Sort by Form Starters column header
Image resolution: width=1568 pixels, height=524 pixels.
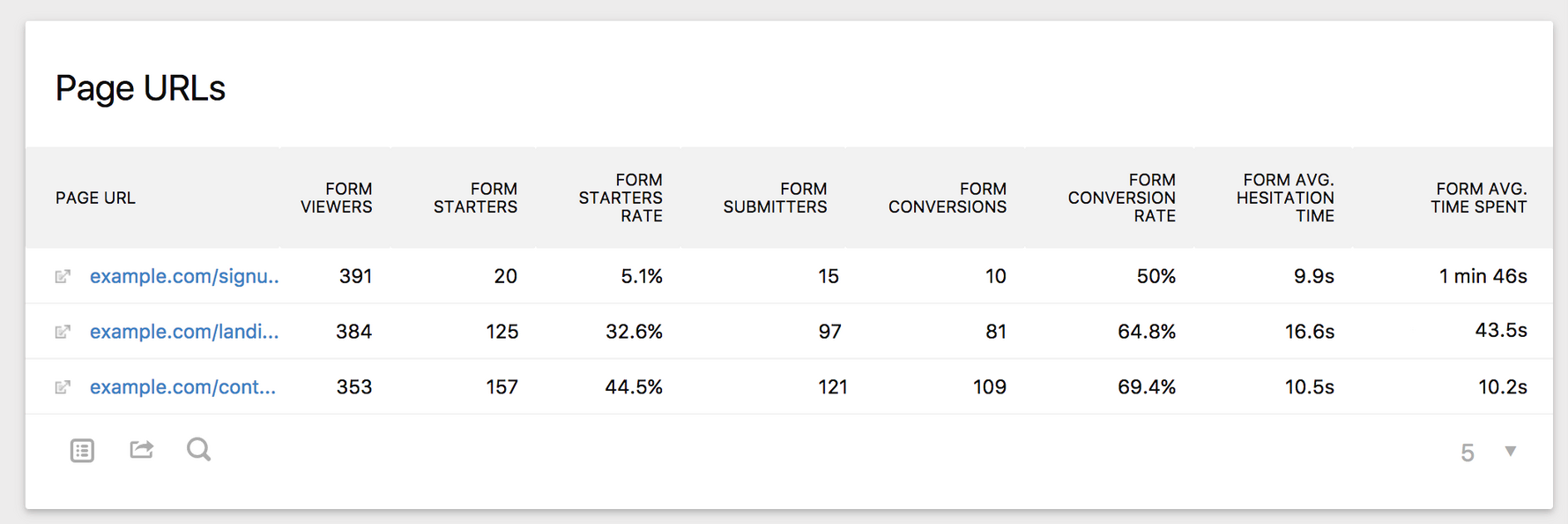tap(475, 198)
